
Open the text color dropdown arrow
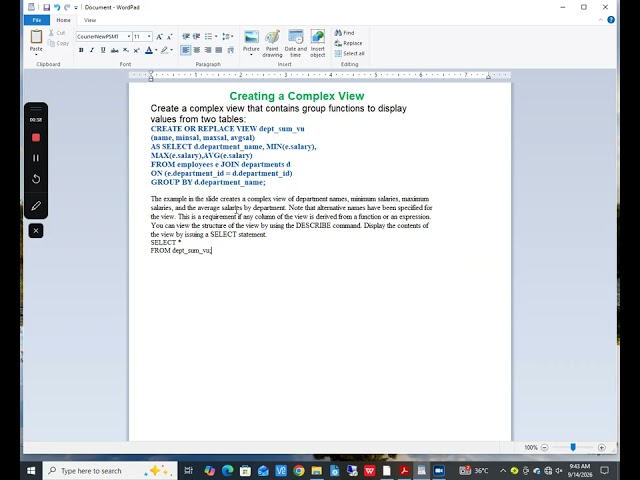click(x=156, y=50)
